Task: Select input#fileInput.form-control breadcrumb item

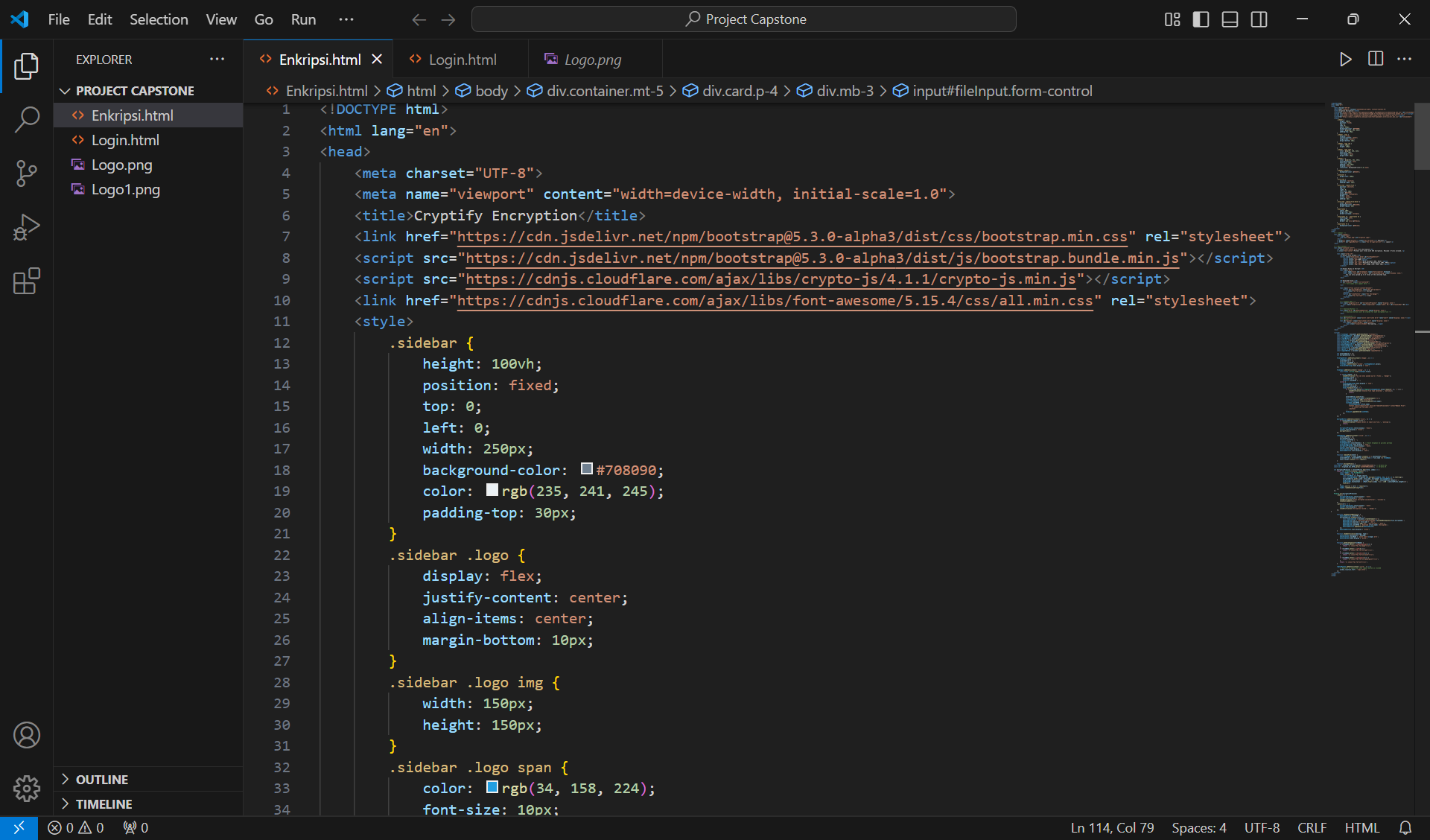Action: click(993, 91)
